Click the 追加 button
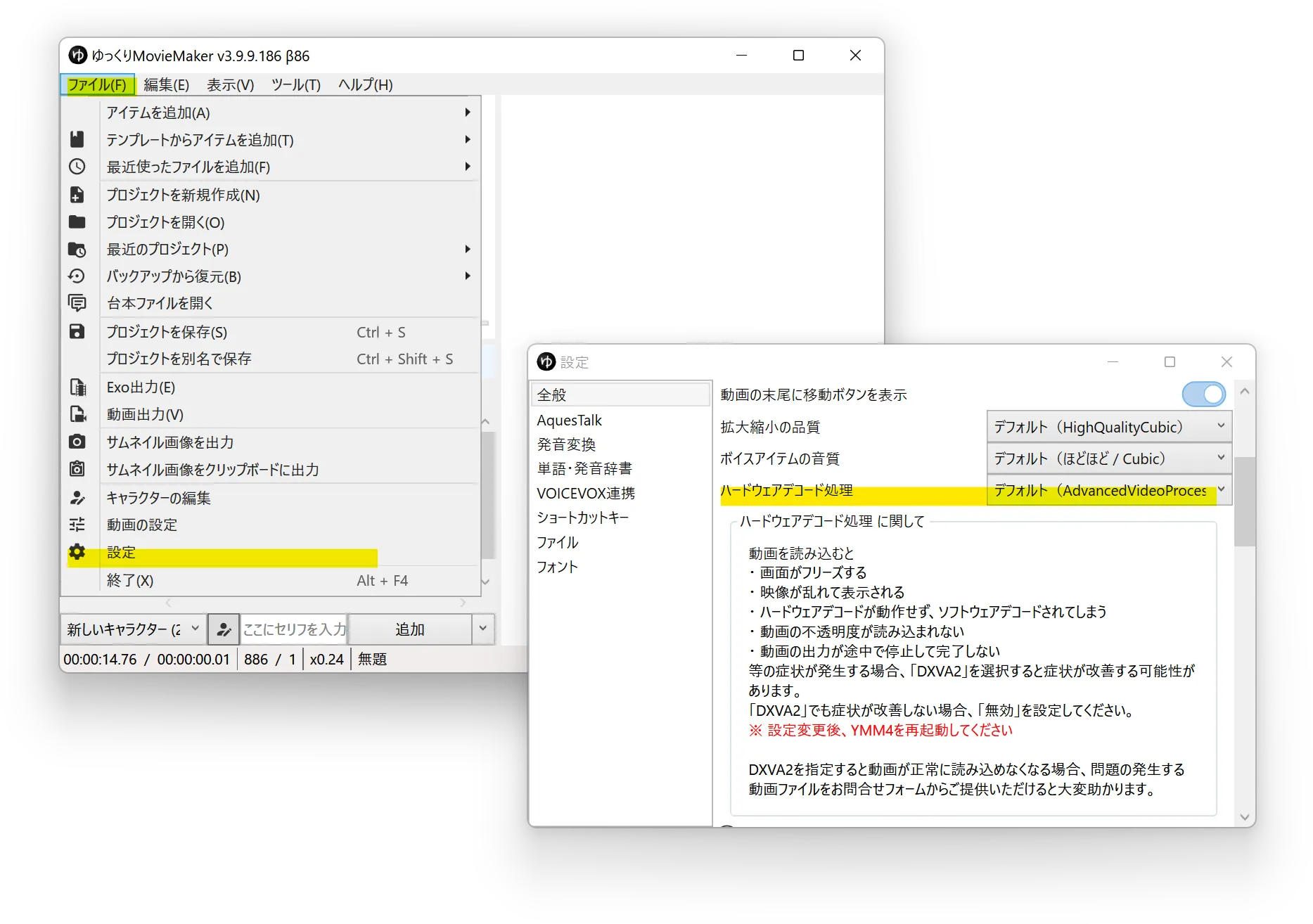 point(410,629)
